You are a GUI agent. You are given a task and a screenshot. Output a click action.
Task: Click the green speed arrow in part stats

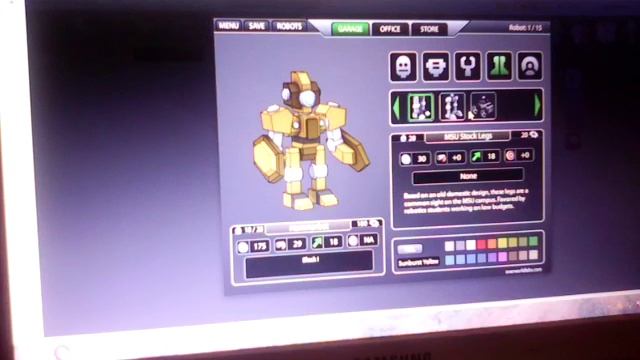[x=476, y=157]
